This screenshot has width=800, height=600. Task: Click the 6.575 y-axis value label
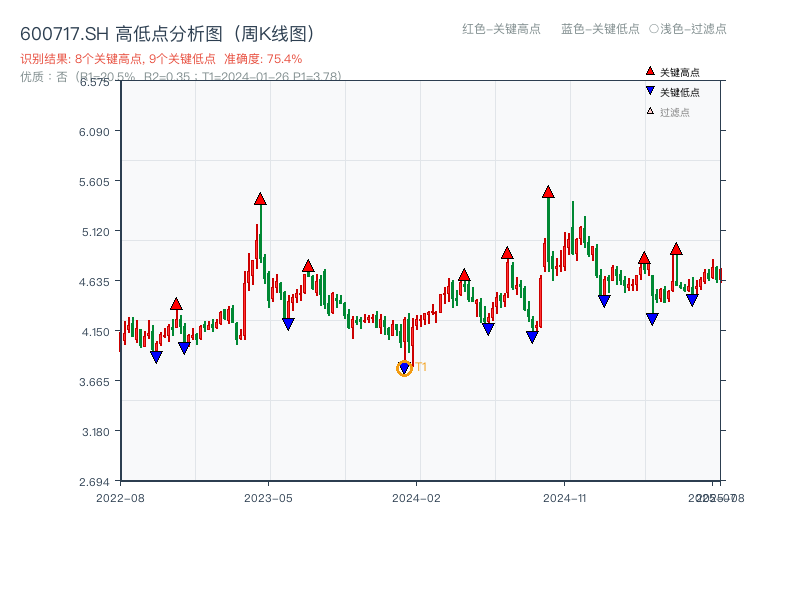(95, 84)
